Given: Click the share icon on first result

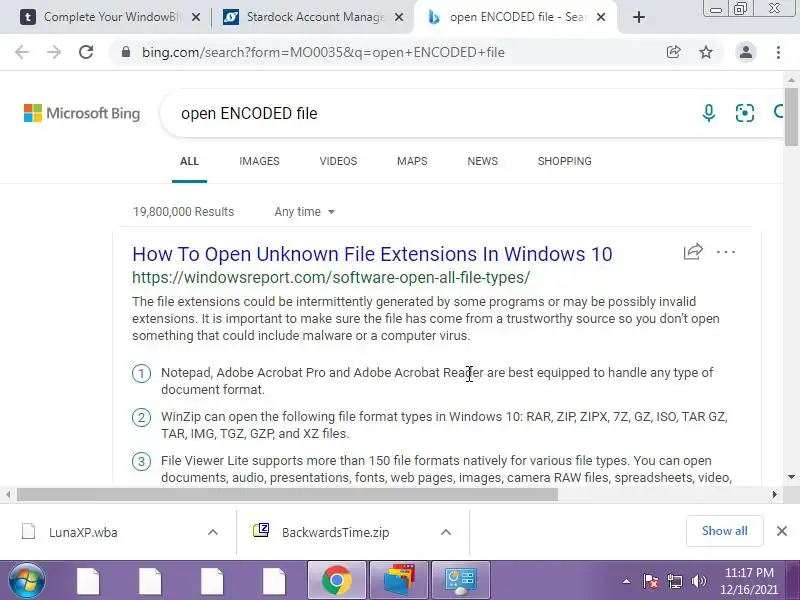Looking at the screenshot, I should (x=693, y=252).
